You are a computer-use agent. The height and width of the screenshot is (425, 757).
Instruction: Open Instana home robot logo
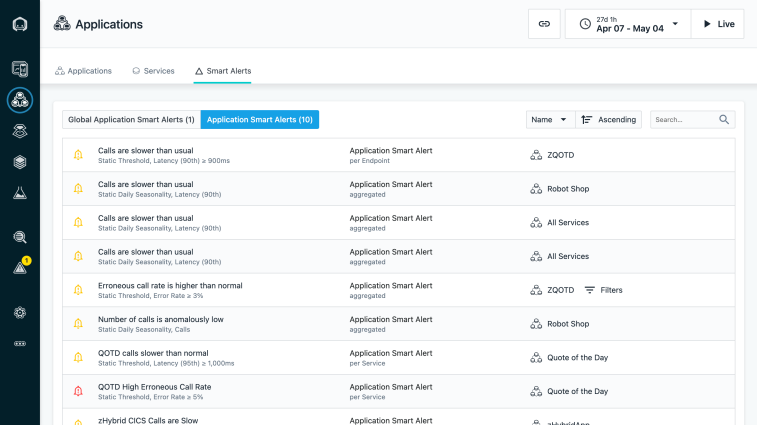20,24
